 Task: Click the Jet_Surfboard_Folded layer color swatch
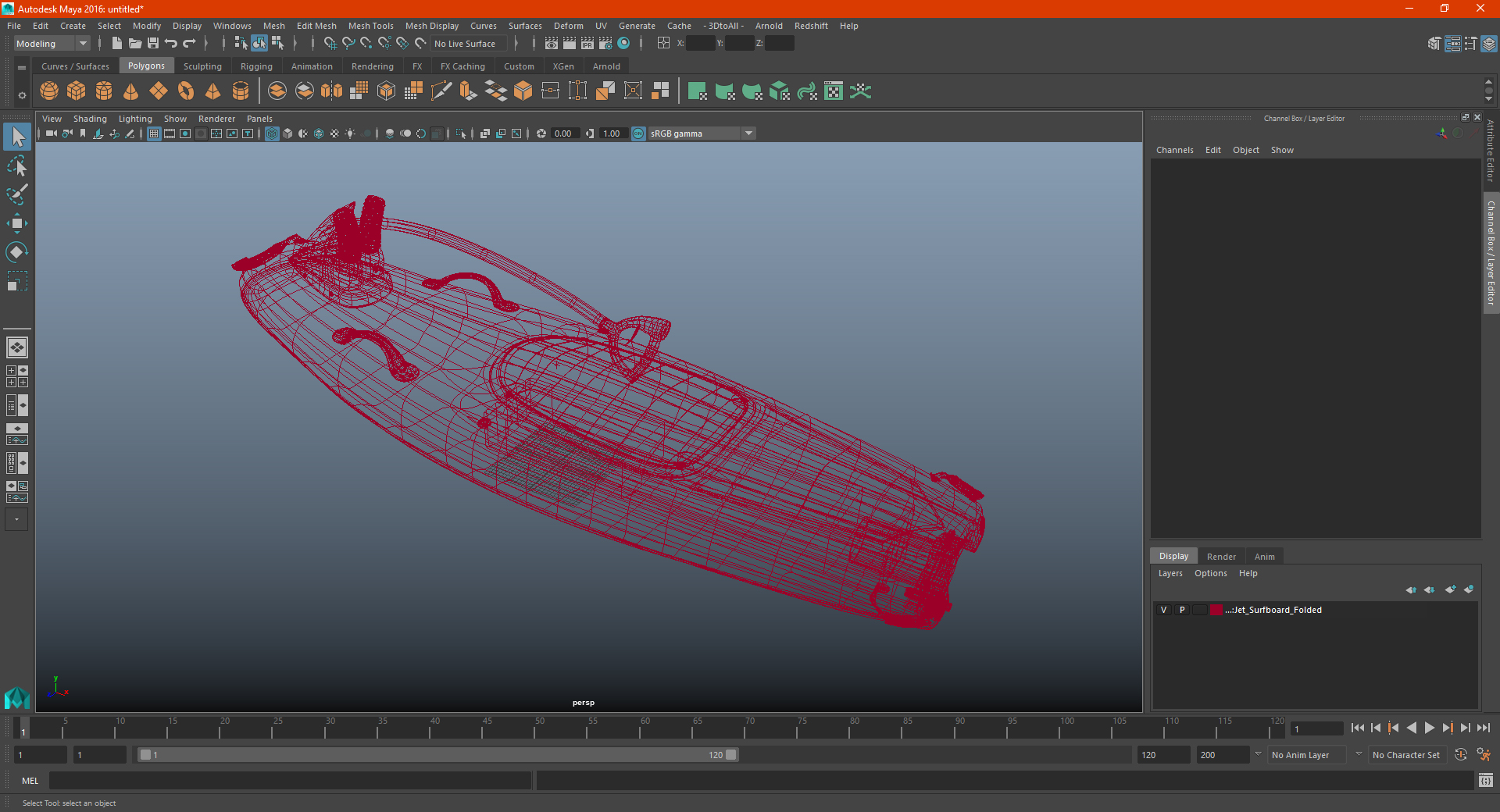[1216, 610]
